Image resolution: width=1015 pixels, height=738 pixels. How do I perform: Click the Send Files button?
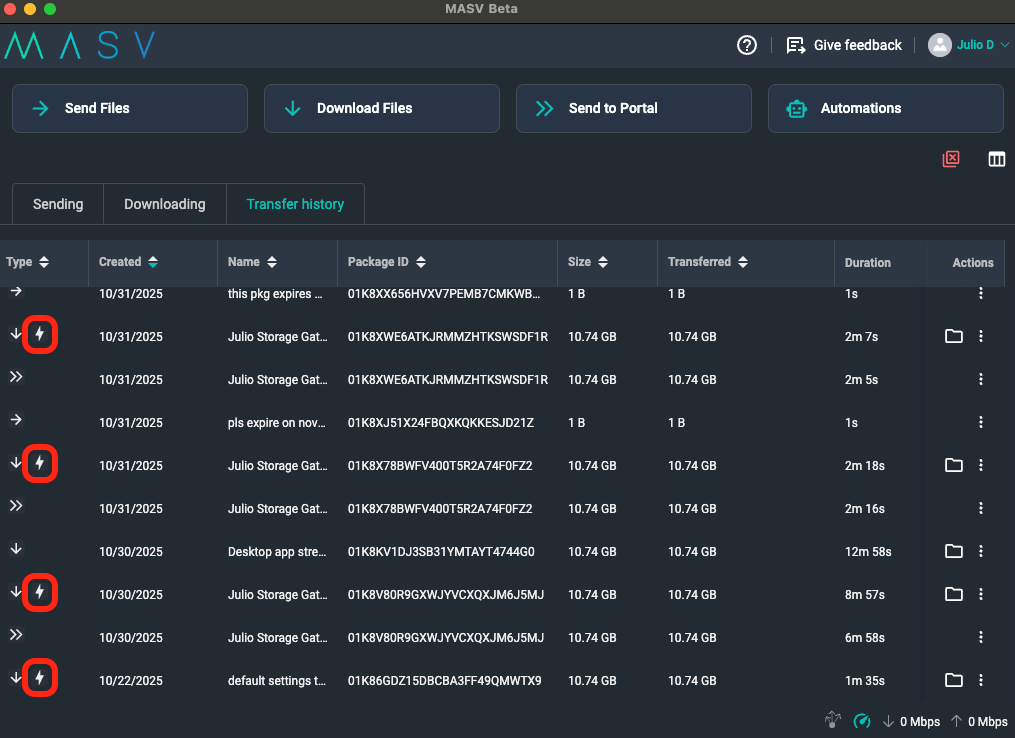coord(130,108)
